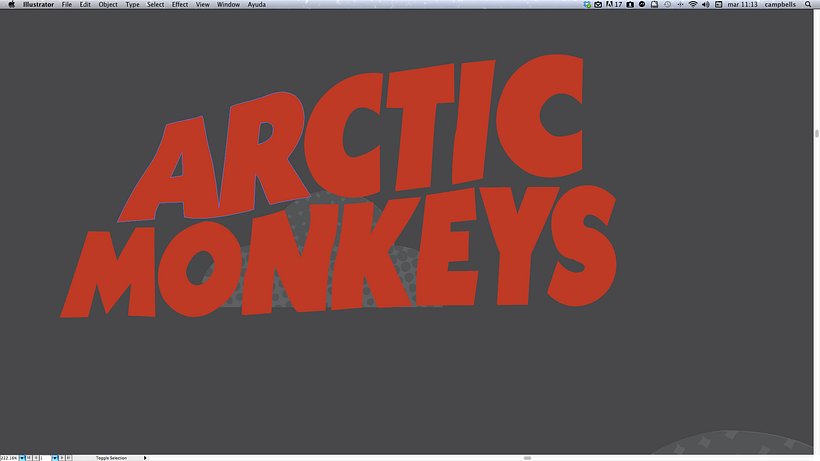Click the Wi-Fi status icon

693,4
